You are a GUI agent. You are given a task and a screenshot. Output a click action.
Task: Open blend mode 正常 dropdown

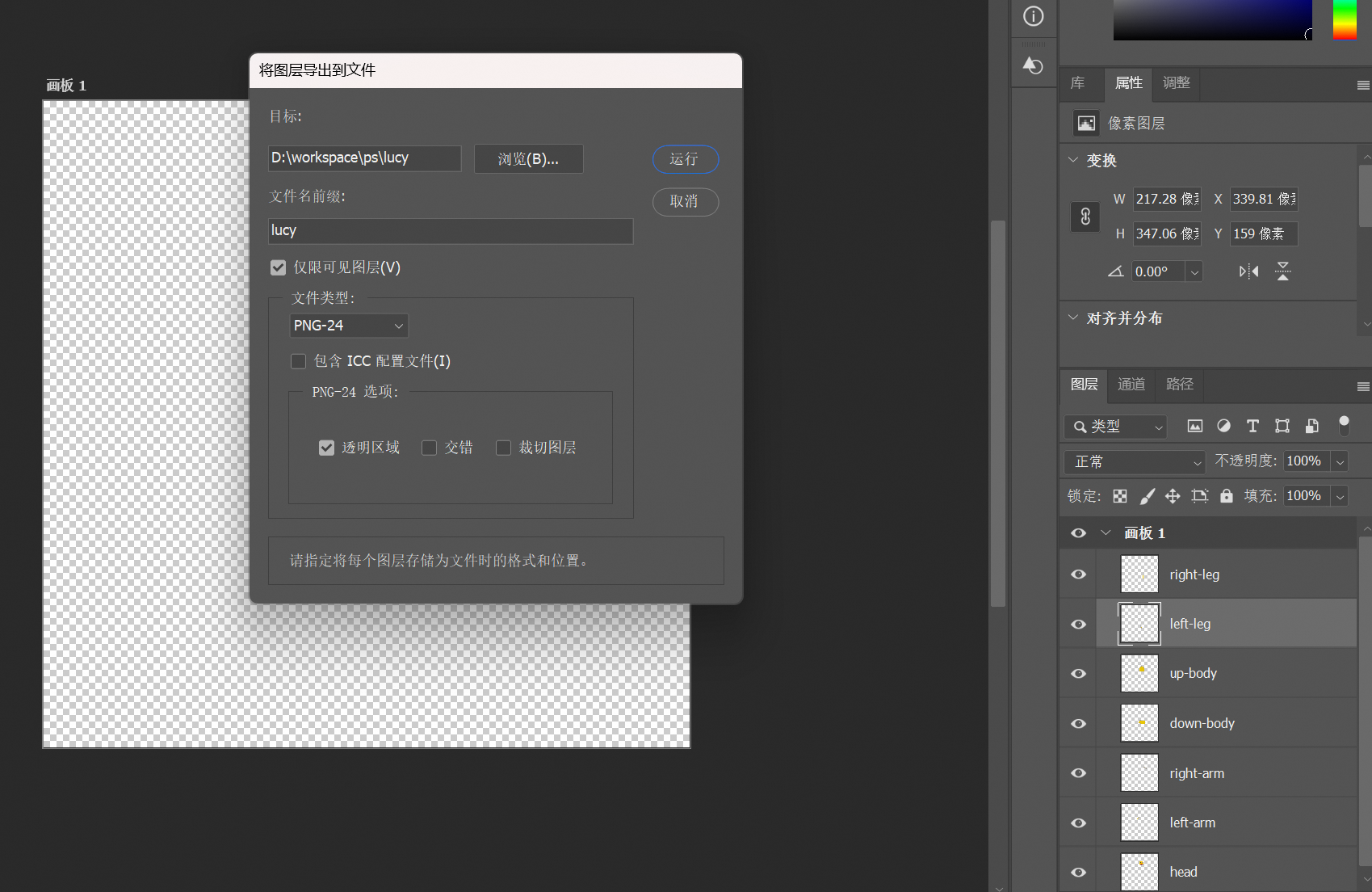point(1135,462)
